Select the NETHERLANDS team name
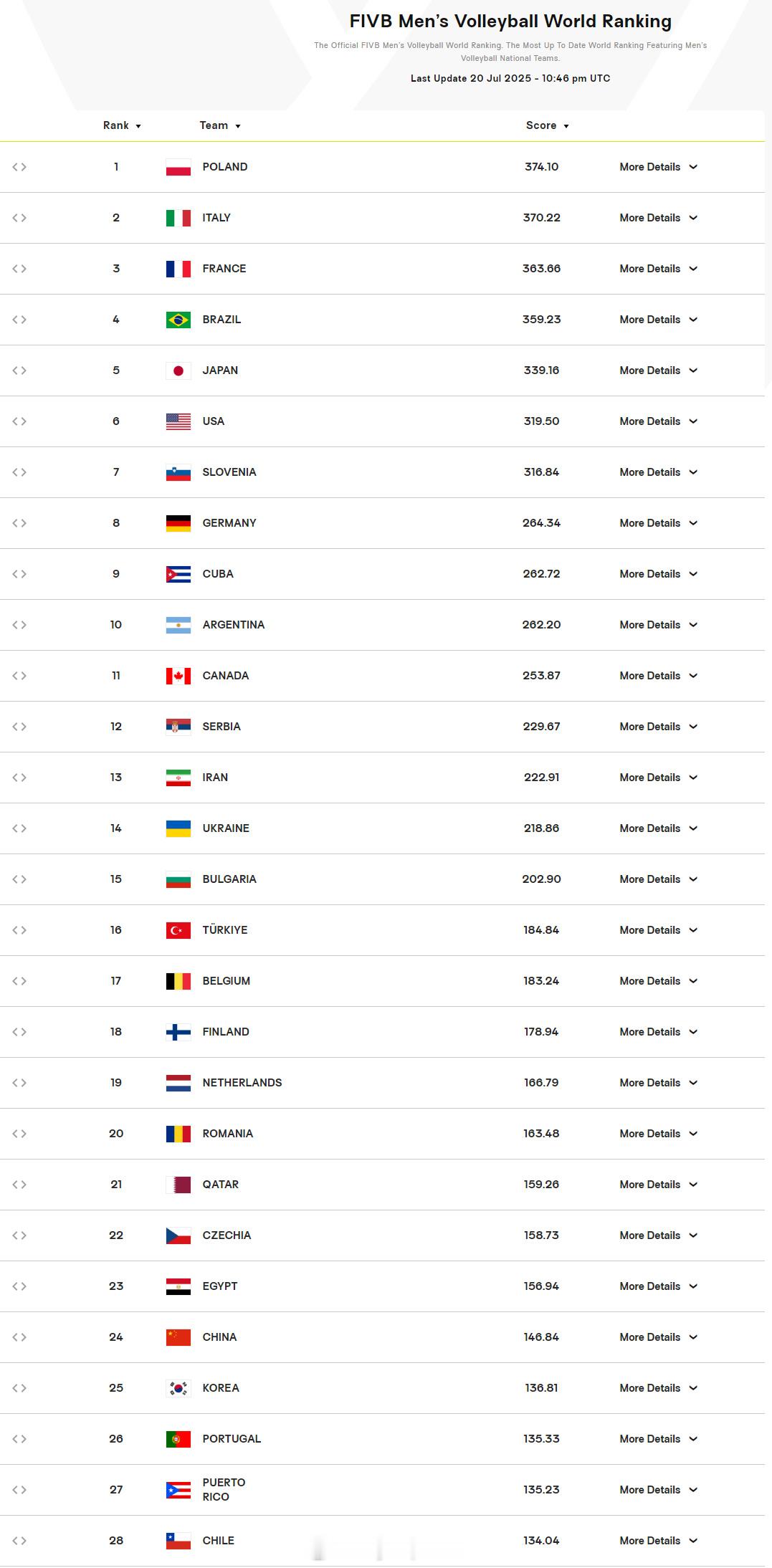The image size is (772, 1568). [x=242, y=1083]
